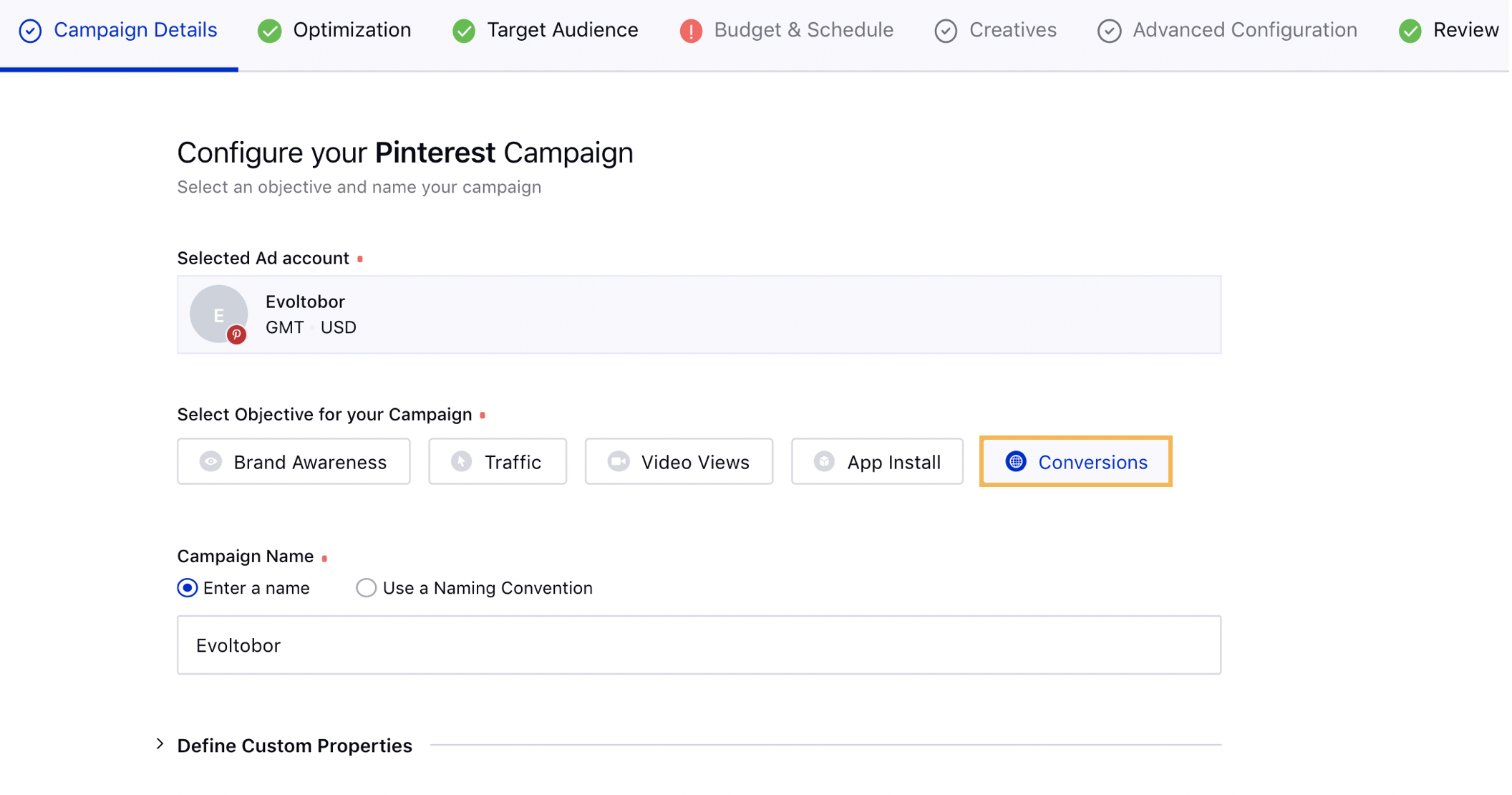This screenshot has width=1512, height=795.
Task: Click the Campaign Details checkmark icon
Action: point(30,31)
